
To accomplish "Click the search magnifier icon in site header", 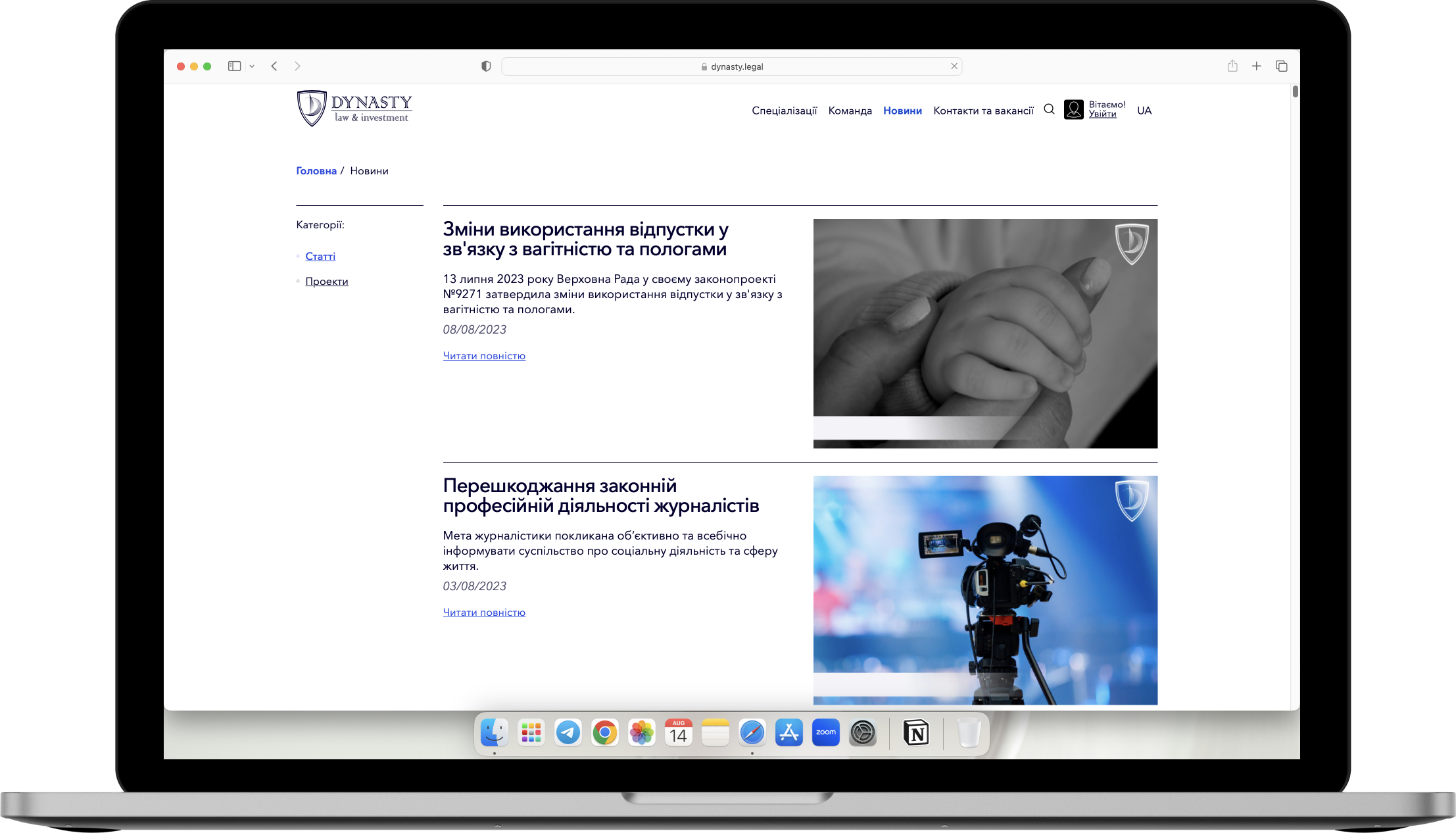I will [x=1049, y=109].
